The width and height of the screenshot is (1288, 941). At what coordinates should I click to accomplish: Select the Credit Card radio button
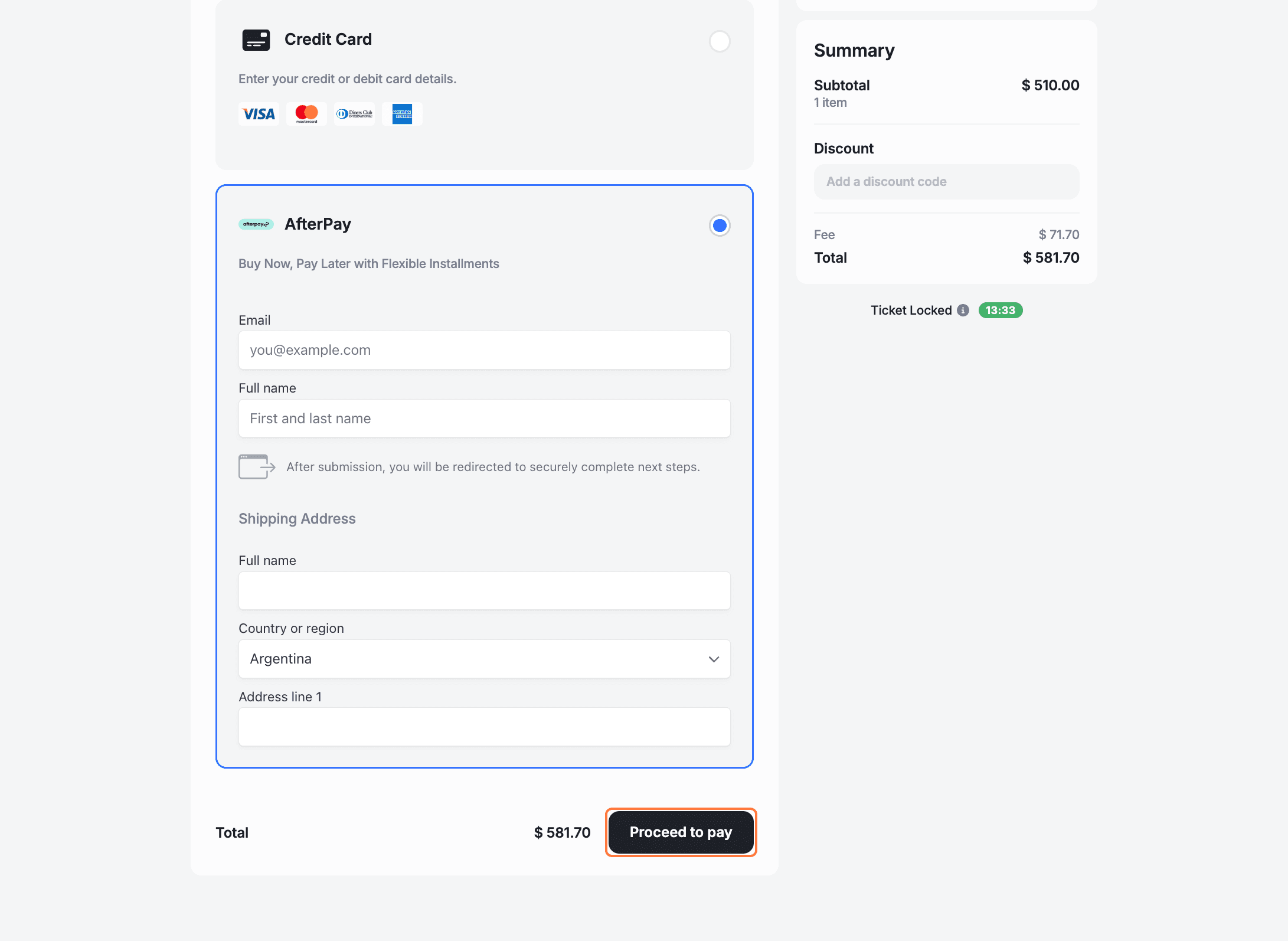[x=719, y=41]
